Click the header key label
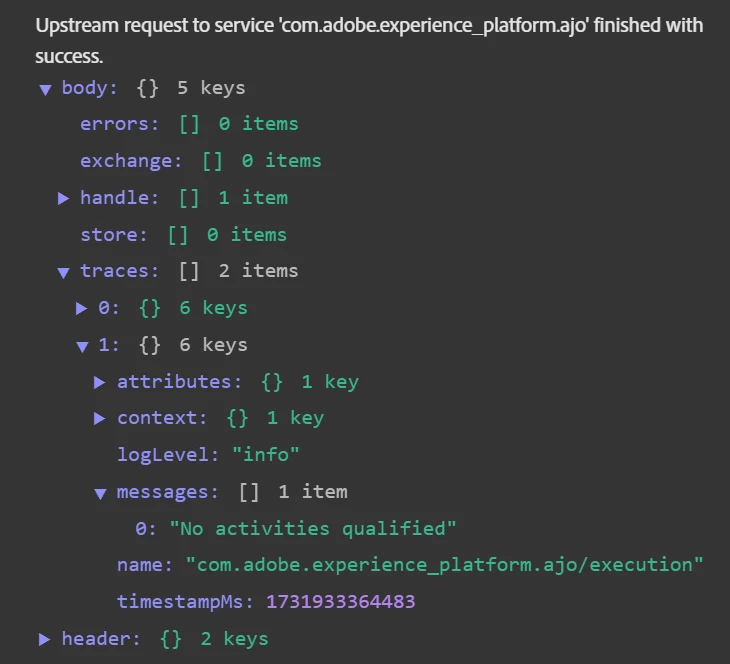 tap(101, 639)
